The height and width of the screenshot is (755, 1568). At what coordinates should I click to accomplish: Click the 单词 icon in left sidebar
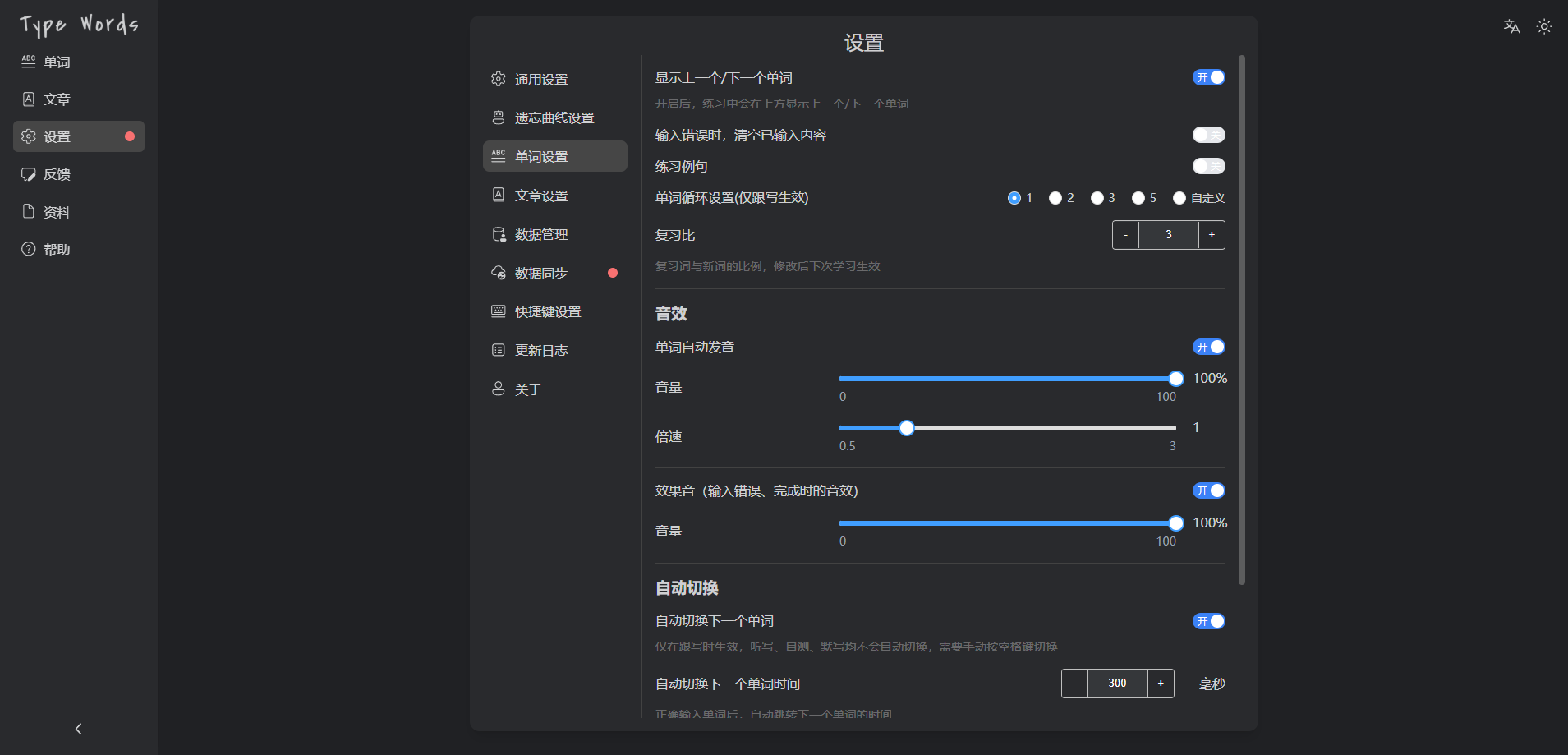29,62
